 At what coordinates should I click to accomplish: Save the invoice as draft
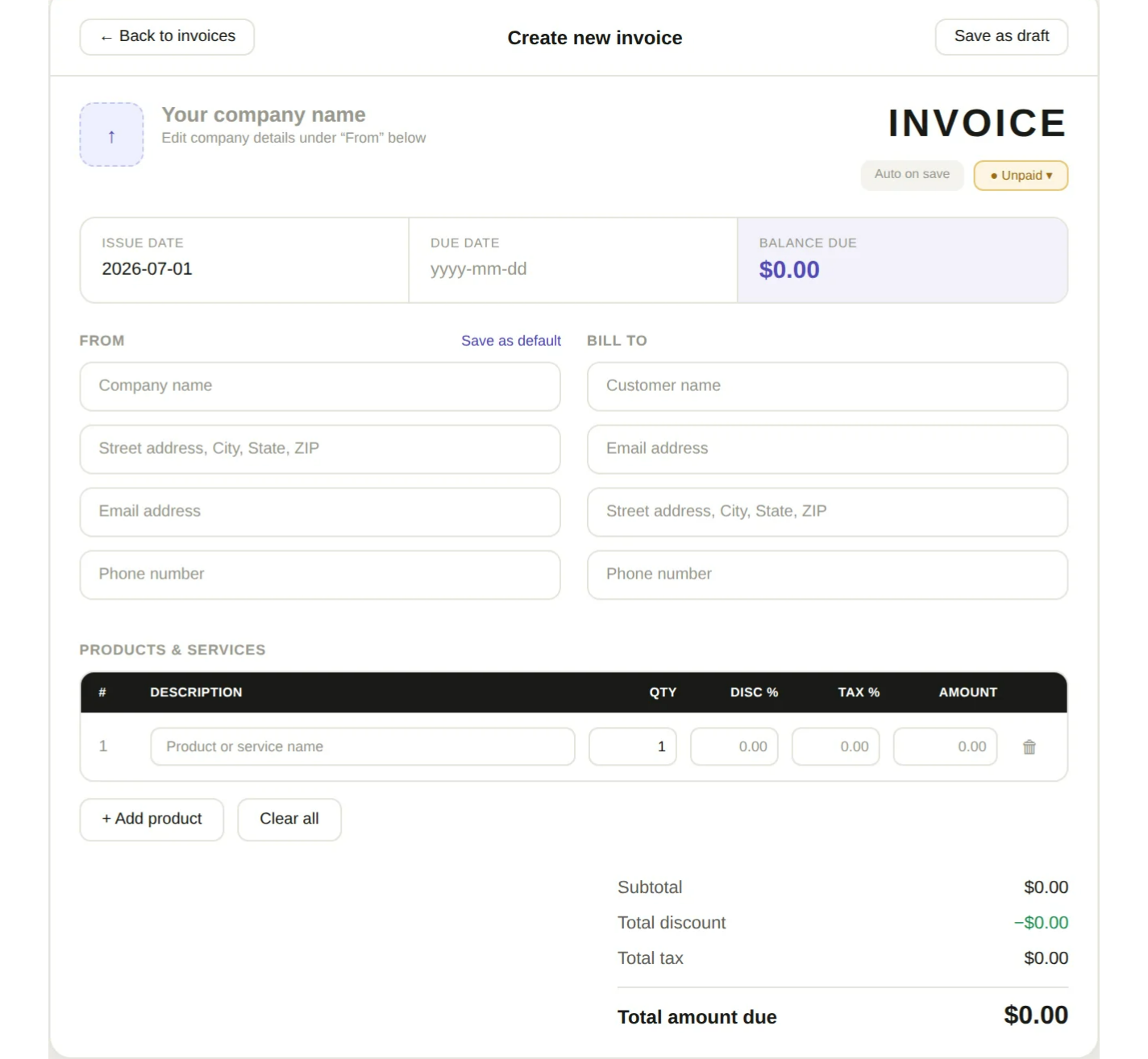coord(1001,37)
